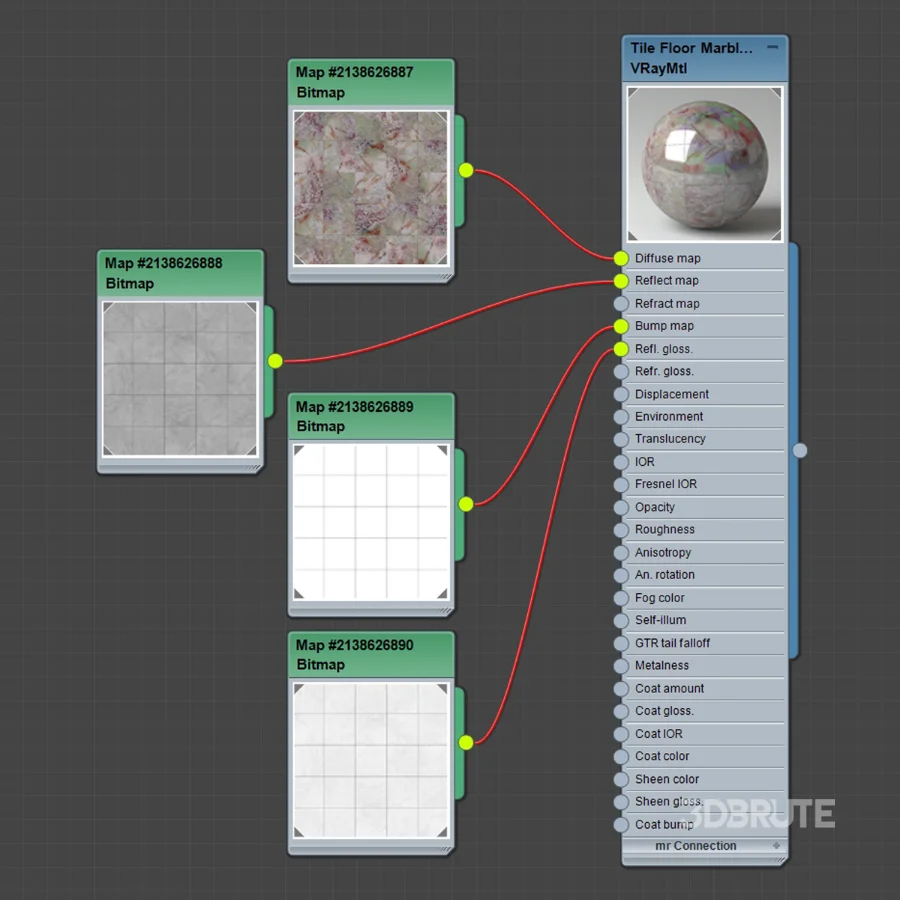Image resolution: width=900 pixels, height=900 pixels.
Task: Click the Roughness input socket
Action: click(x=620, y=530)
